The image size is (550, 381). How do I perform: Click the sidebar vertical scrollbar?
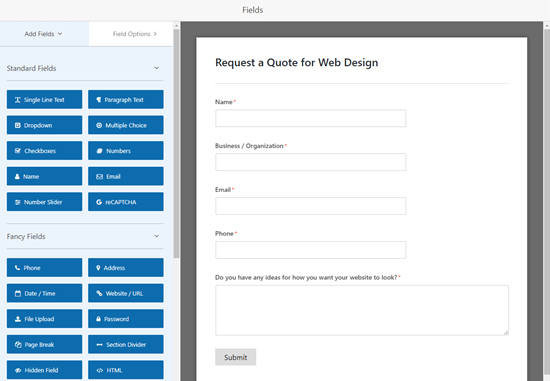(x=176, y=144)
